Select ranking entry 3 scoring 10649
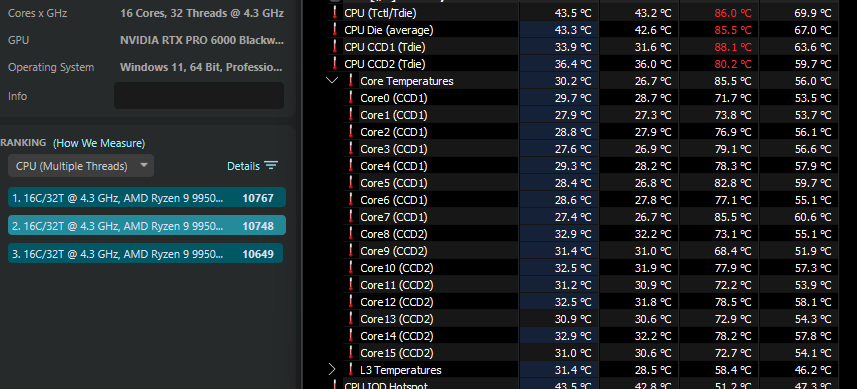 145,254
